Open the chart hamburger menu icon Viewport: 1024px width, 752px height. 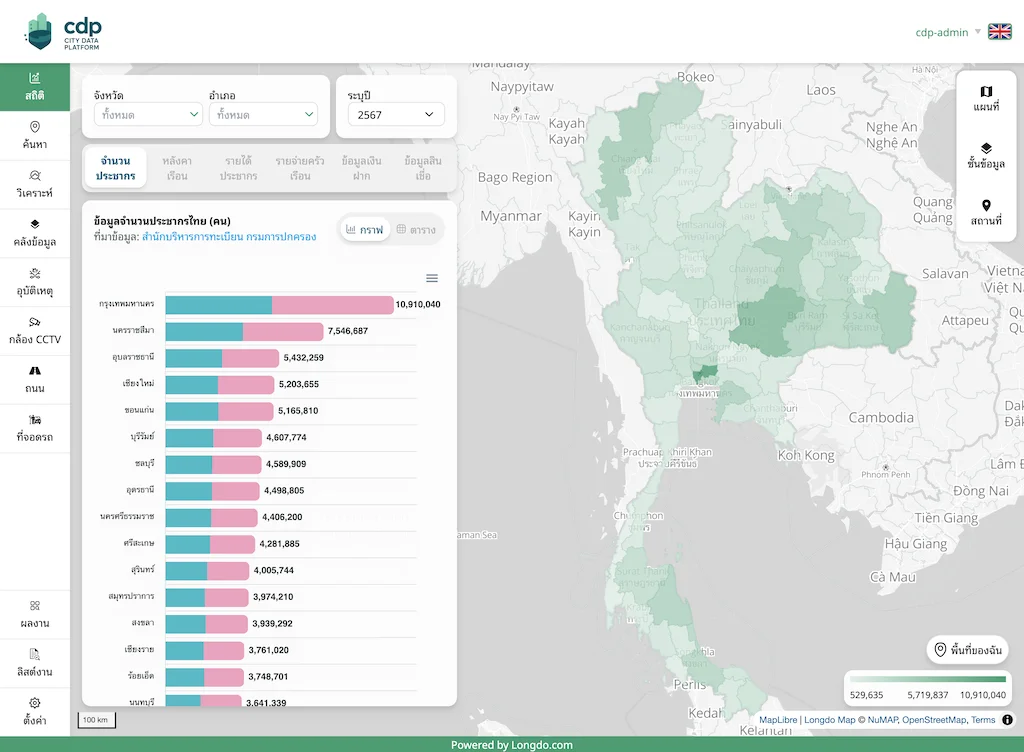[432, 278]
